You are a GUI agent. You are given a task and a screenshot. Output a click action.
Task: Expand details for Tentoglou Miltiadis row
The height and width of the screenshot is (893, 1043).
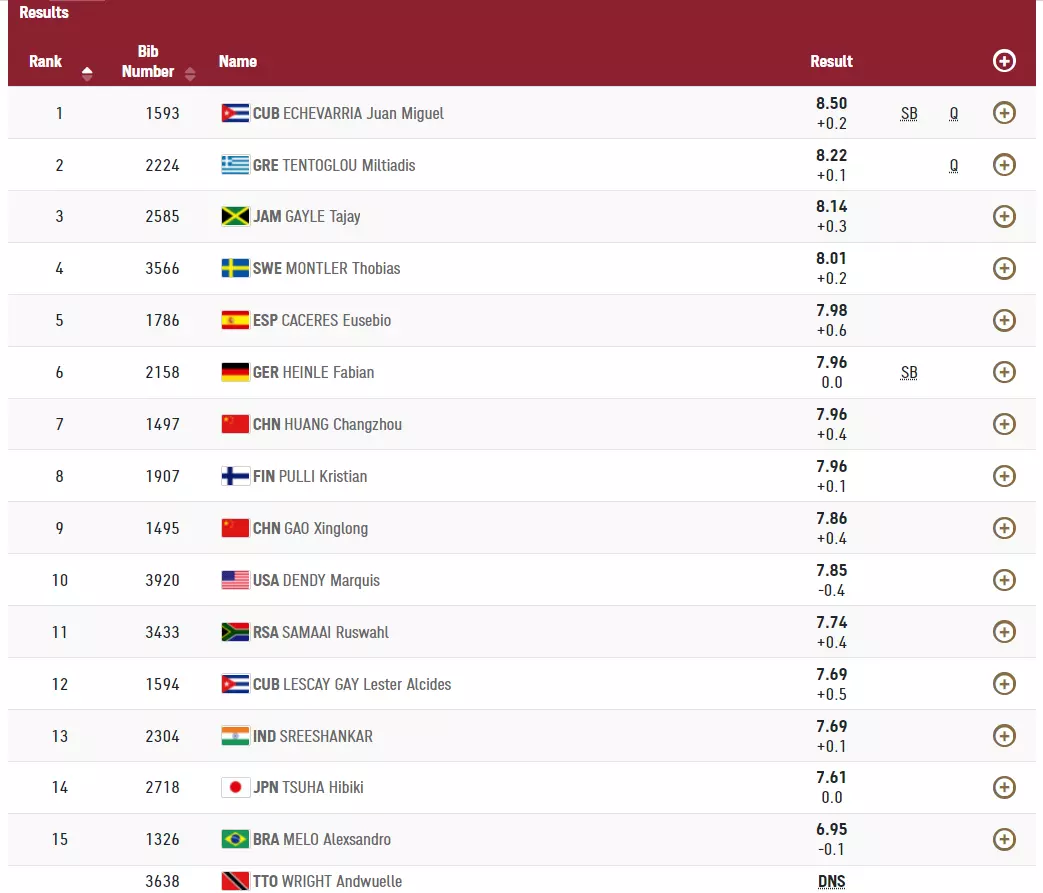[x=1004, y=165]
